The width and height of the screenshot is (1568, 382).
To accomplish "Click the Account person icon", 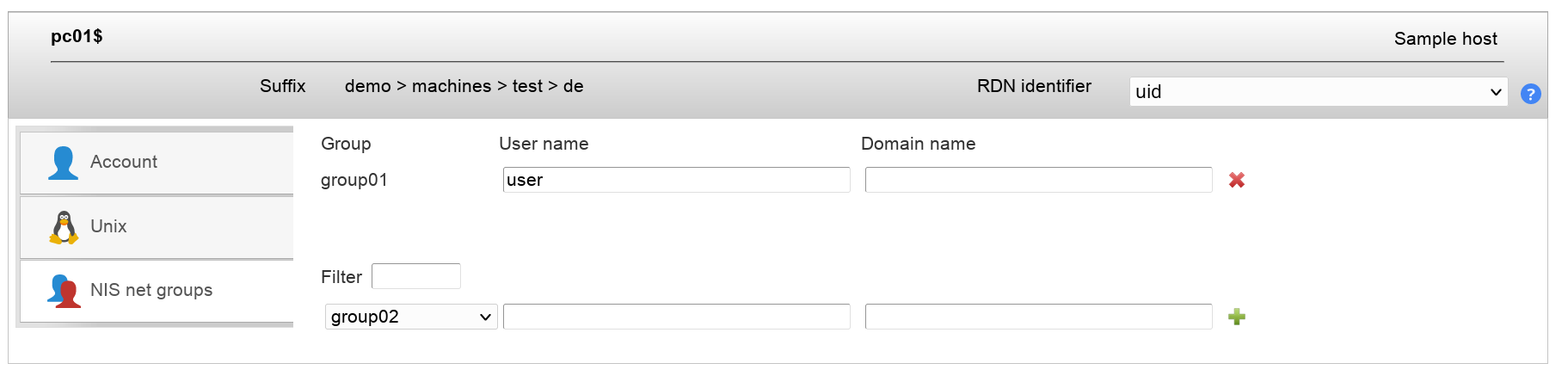I will [63, 163].
